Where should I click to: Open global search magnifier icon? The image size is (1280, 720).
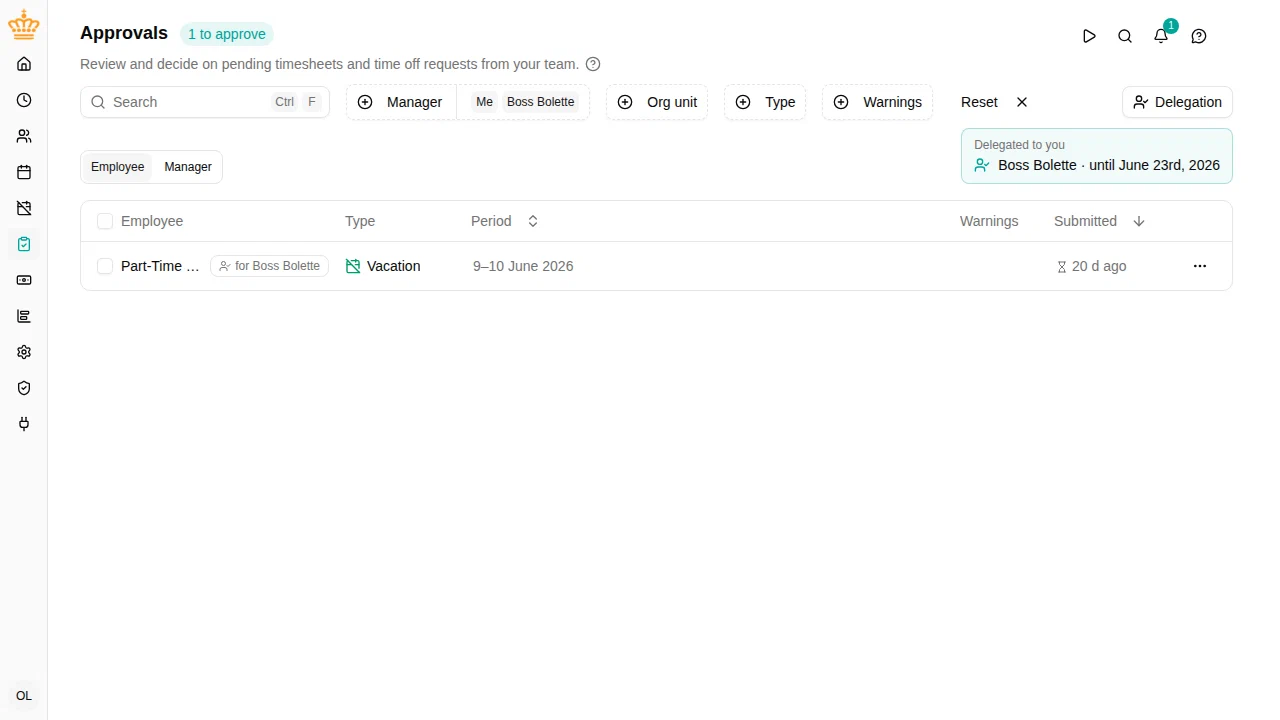[x=1125, y=36]
